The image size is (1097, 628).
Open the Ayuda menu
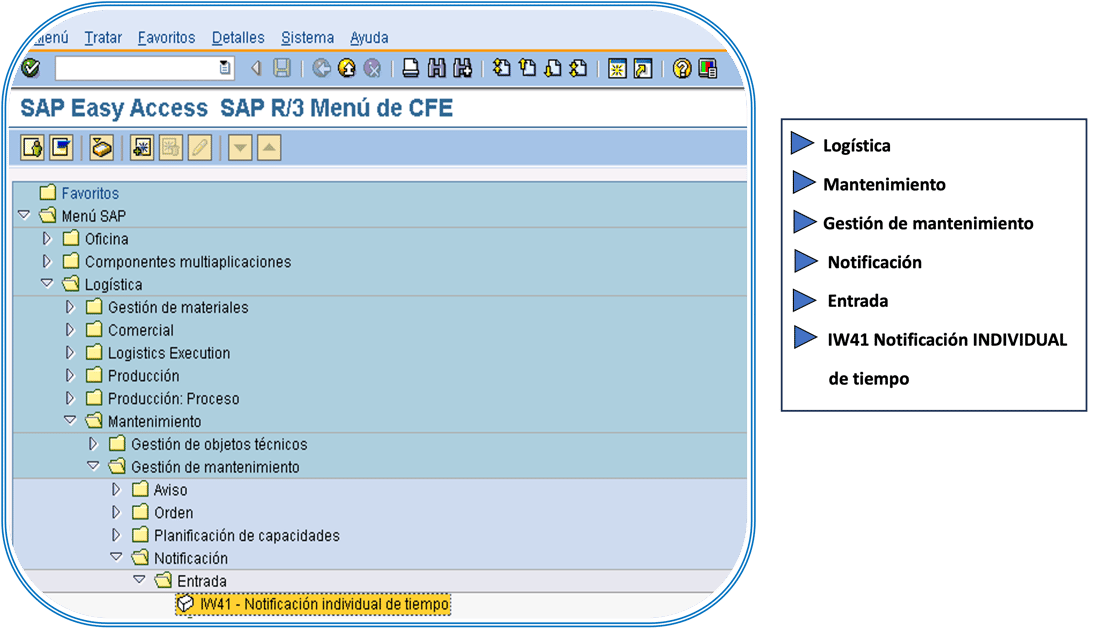[369, 38]
